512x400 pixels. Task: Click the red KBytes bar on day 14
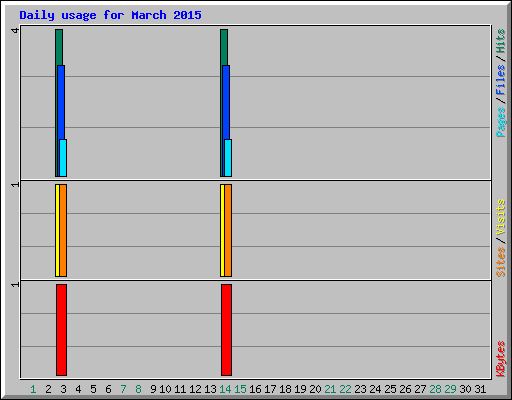point(226,330)
